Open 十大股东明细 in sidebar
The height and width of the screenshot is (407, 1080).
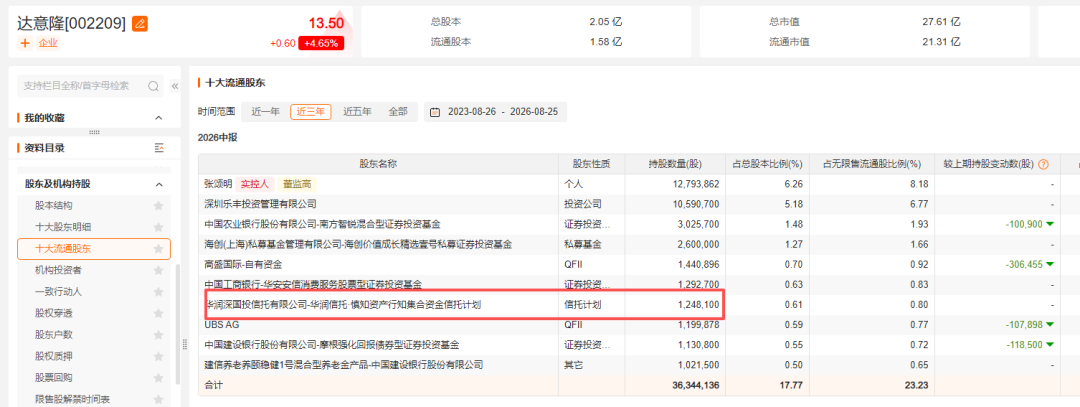click(x=63, y=227)
